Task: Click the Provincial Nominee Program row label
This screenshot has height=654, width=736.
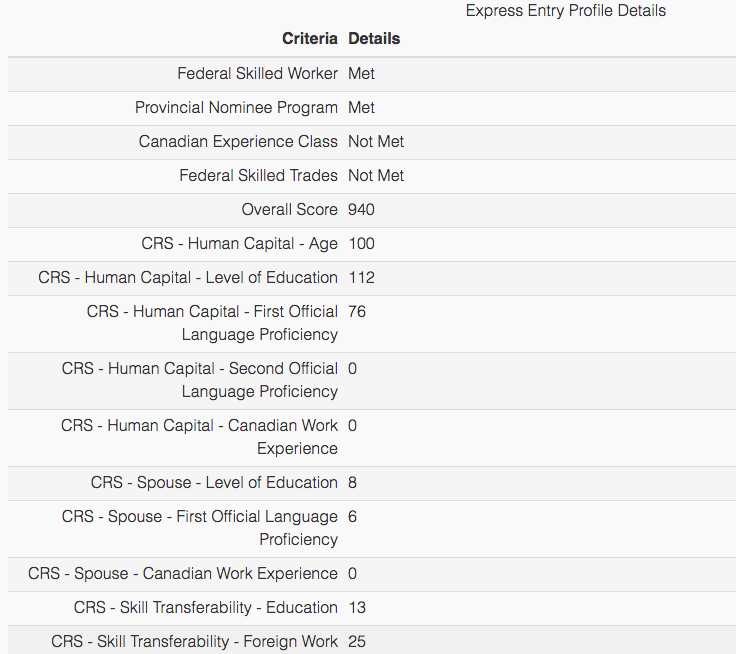Action: click(x=237, y=108)
